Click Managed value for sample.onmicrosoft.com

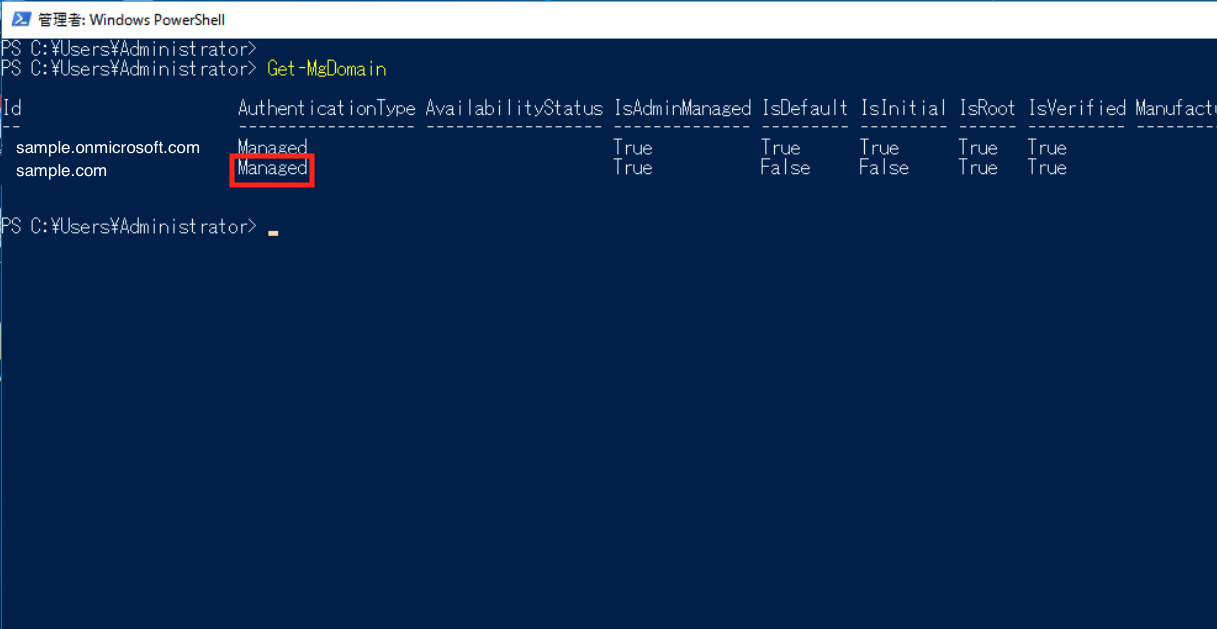272,148
